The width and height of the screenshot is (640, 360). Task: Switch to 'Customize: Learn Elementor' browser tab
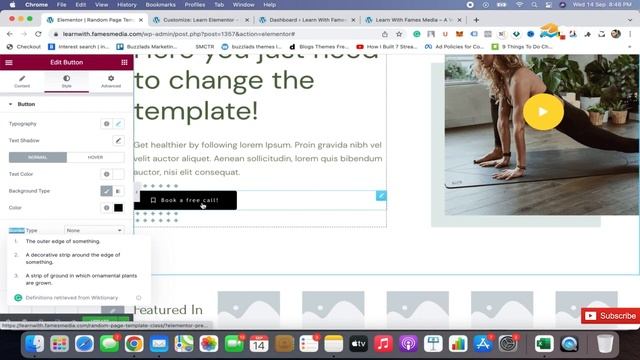click(199, 20)
